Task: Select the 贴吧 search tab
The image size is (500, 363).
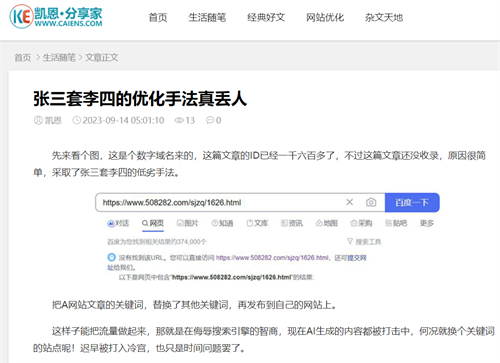Action: (x=396, y=223)
